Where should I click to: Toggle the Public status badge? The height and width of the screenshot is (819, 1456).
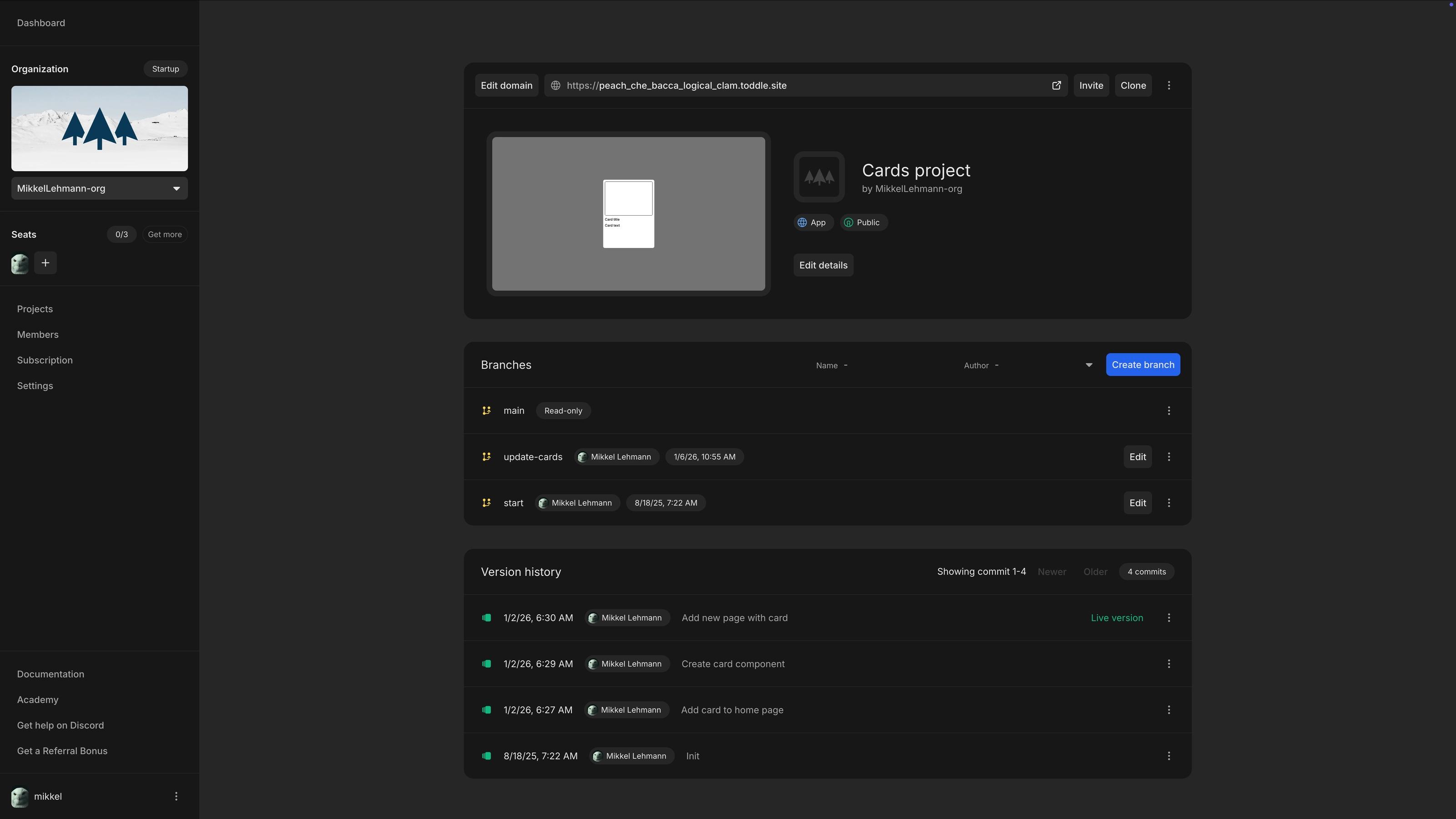(x=863, y=222)
